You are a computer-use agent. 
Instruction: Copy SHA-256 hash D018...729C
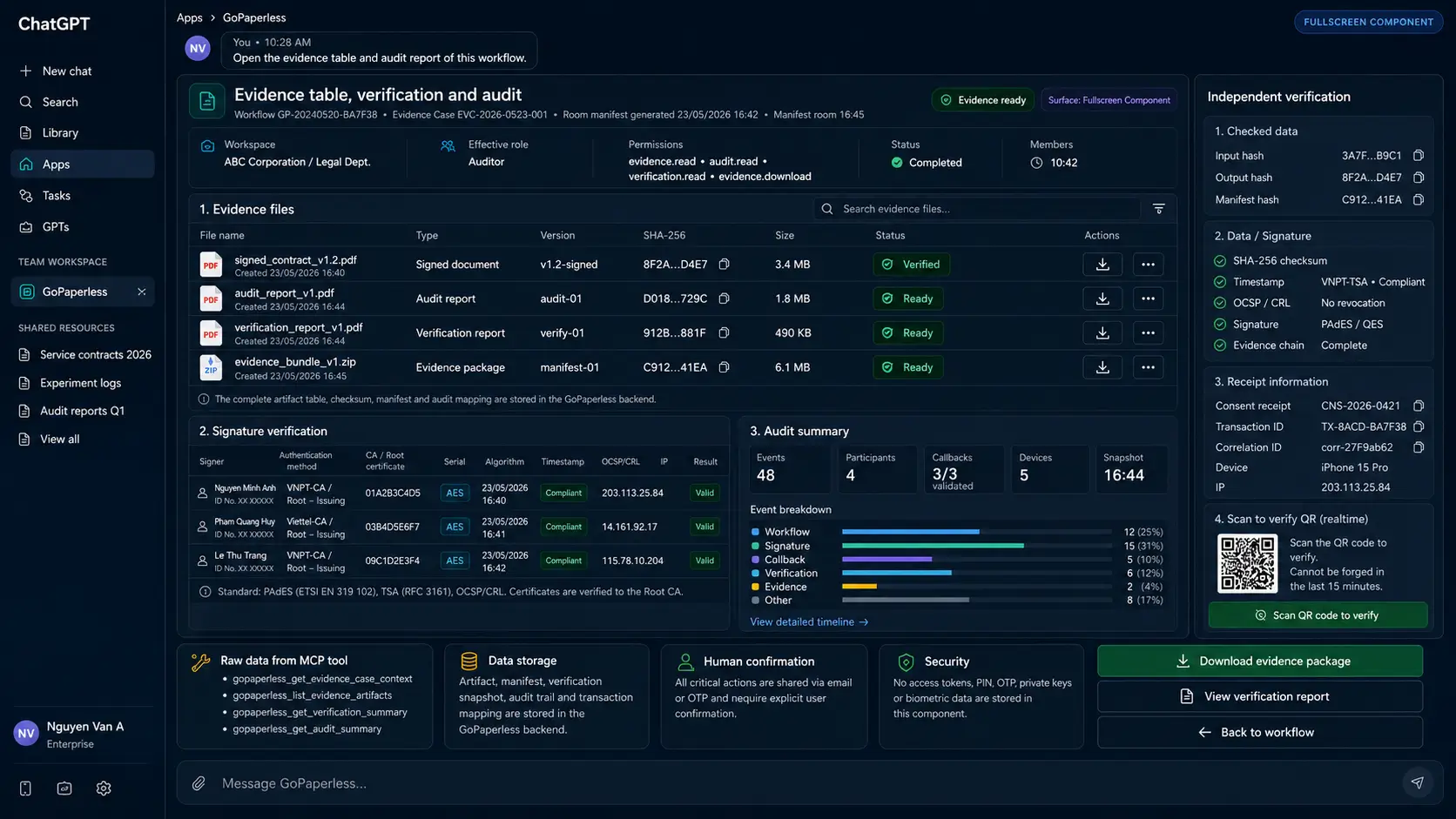724,299
